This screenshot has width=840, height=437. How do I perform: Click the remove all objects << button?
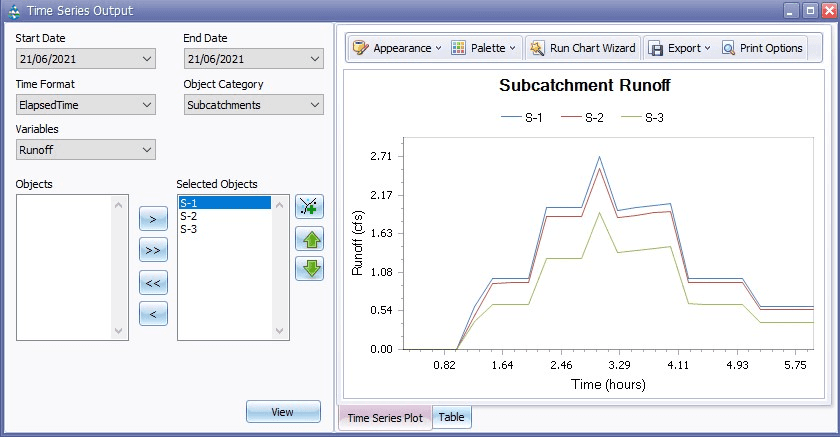[152, 283]
